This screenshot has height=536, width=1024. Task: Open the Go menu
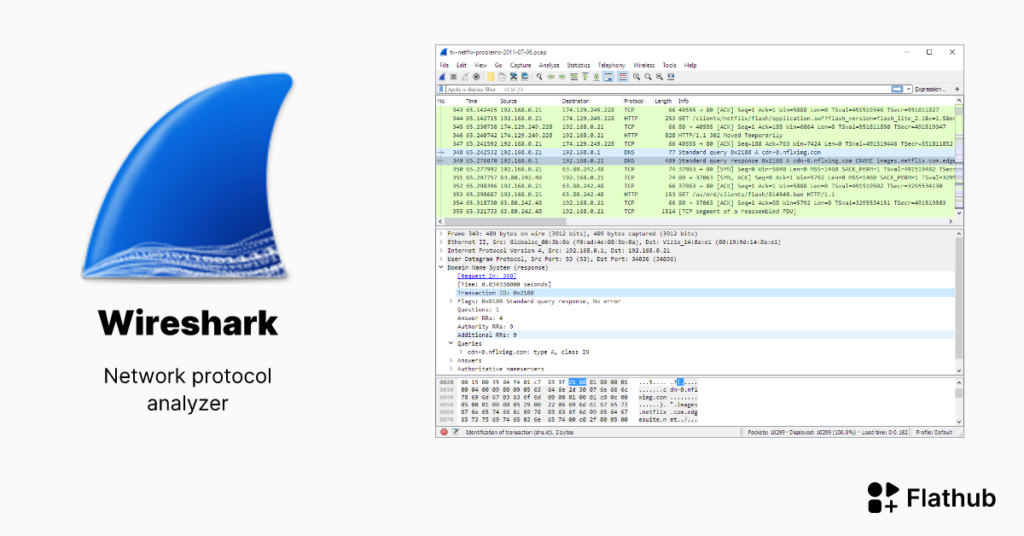pos(498,65)
